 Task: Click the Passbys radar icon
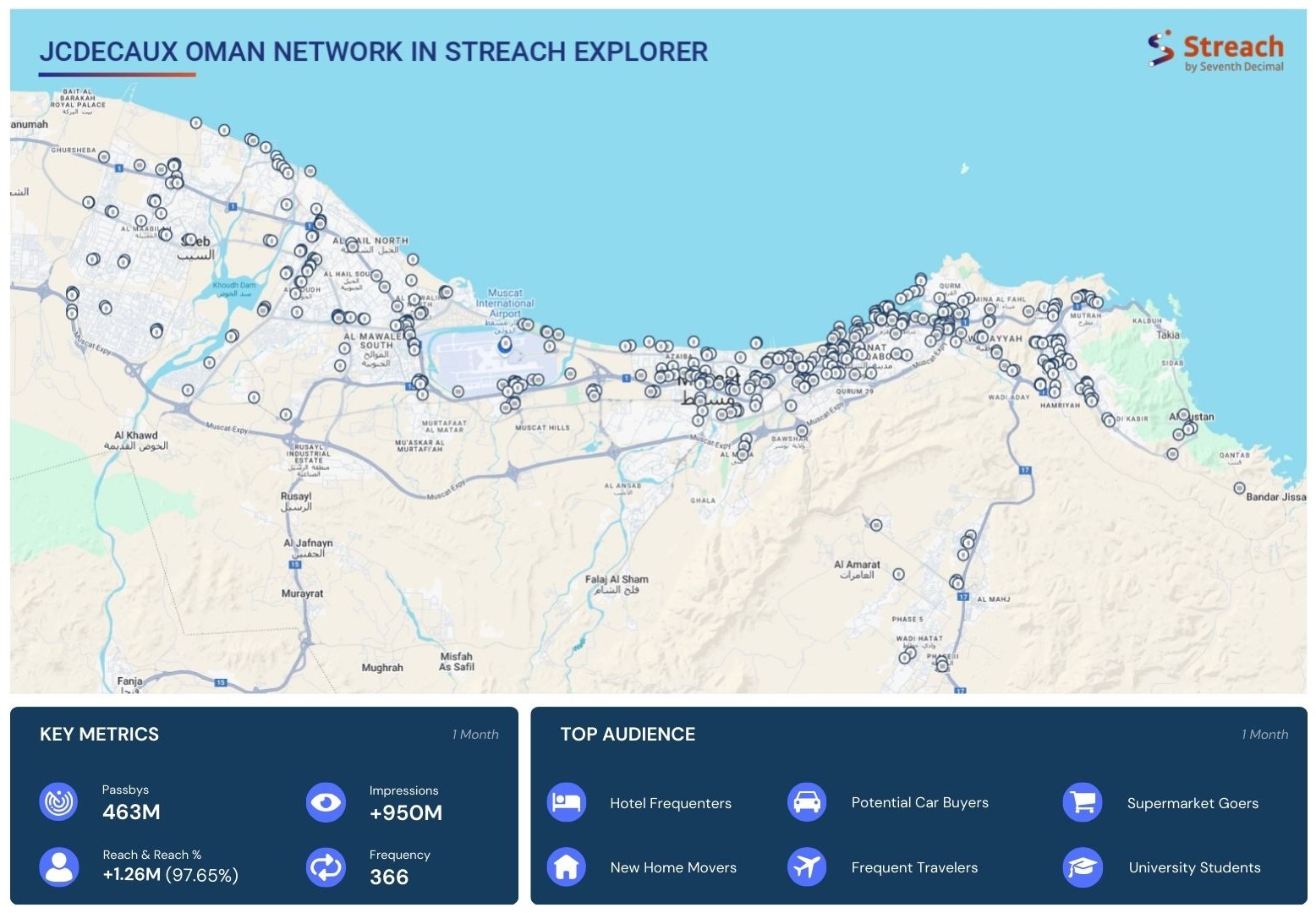point(58,801)
